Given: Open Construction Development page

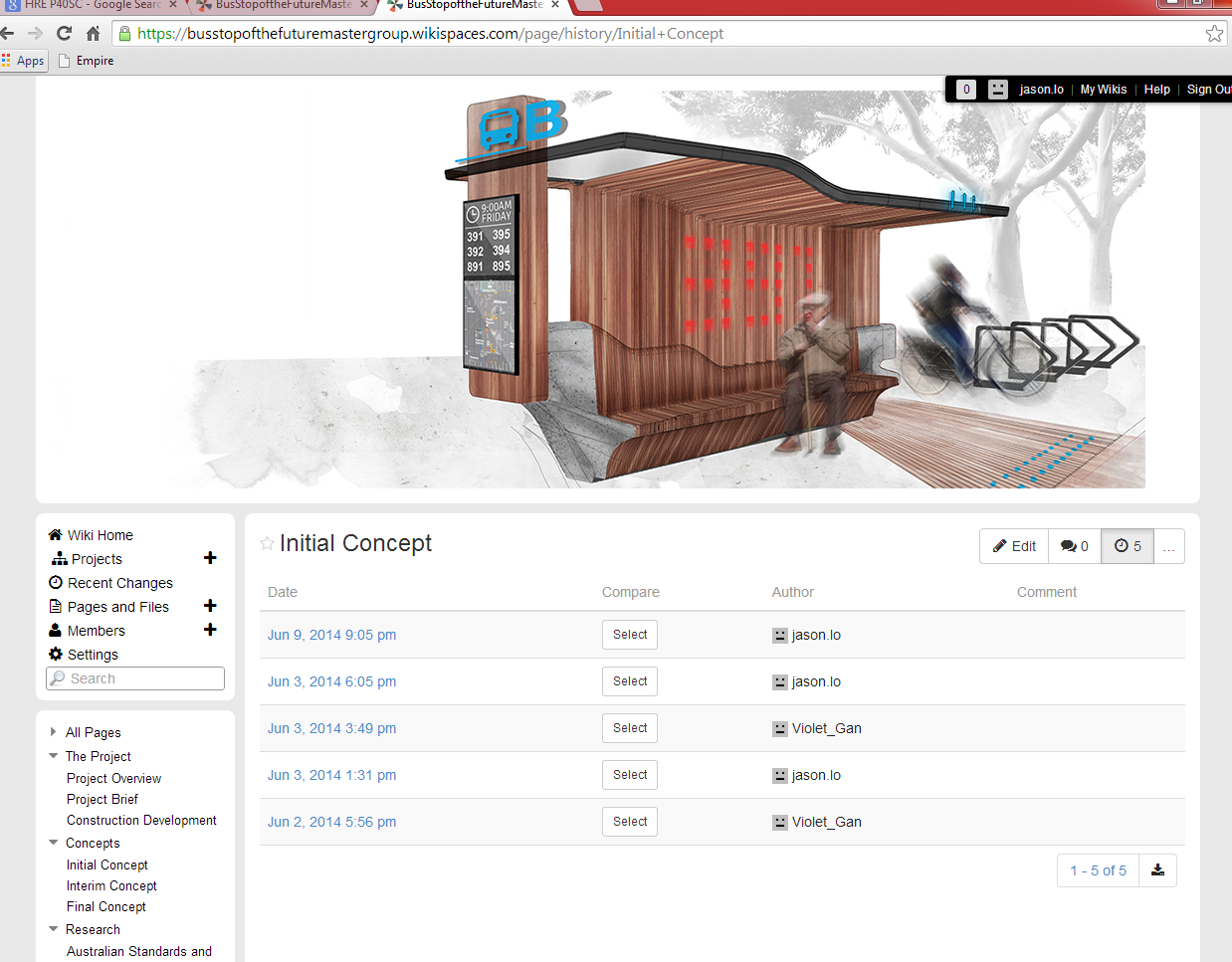Looking at the screenshot, I should pos(141,821).
